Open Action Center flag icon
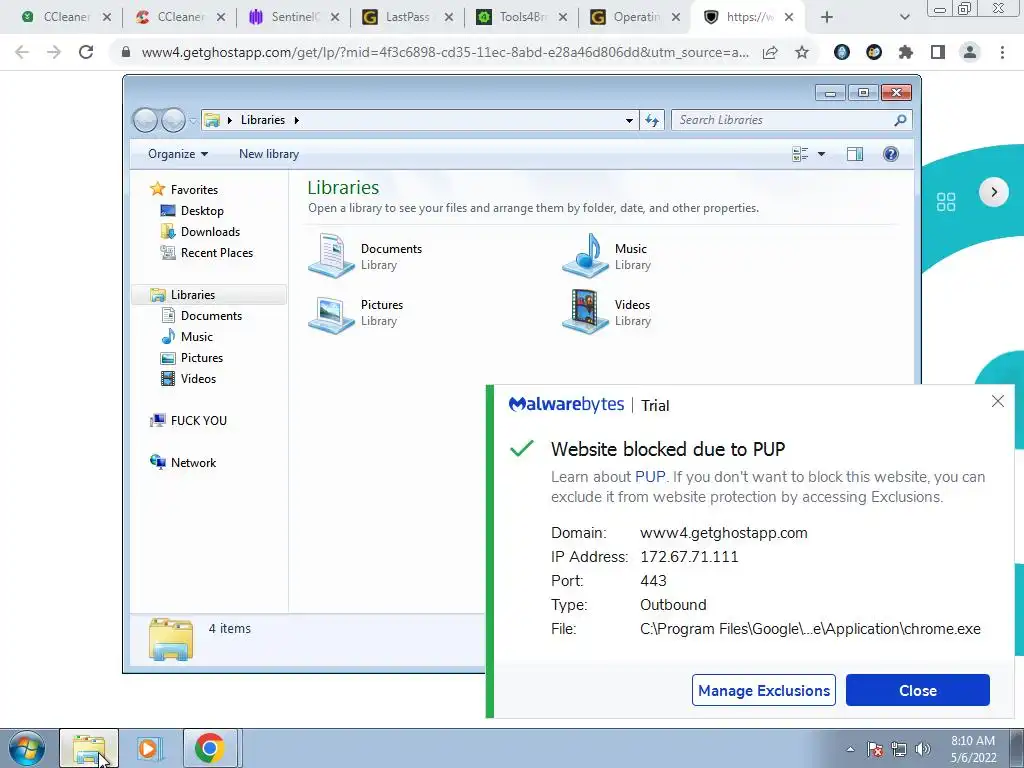Screen dimensions: 1024x768 875,749
